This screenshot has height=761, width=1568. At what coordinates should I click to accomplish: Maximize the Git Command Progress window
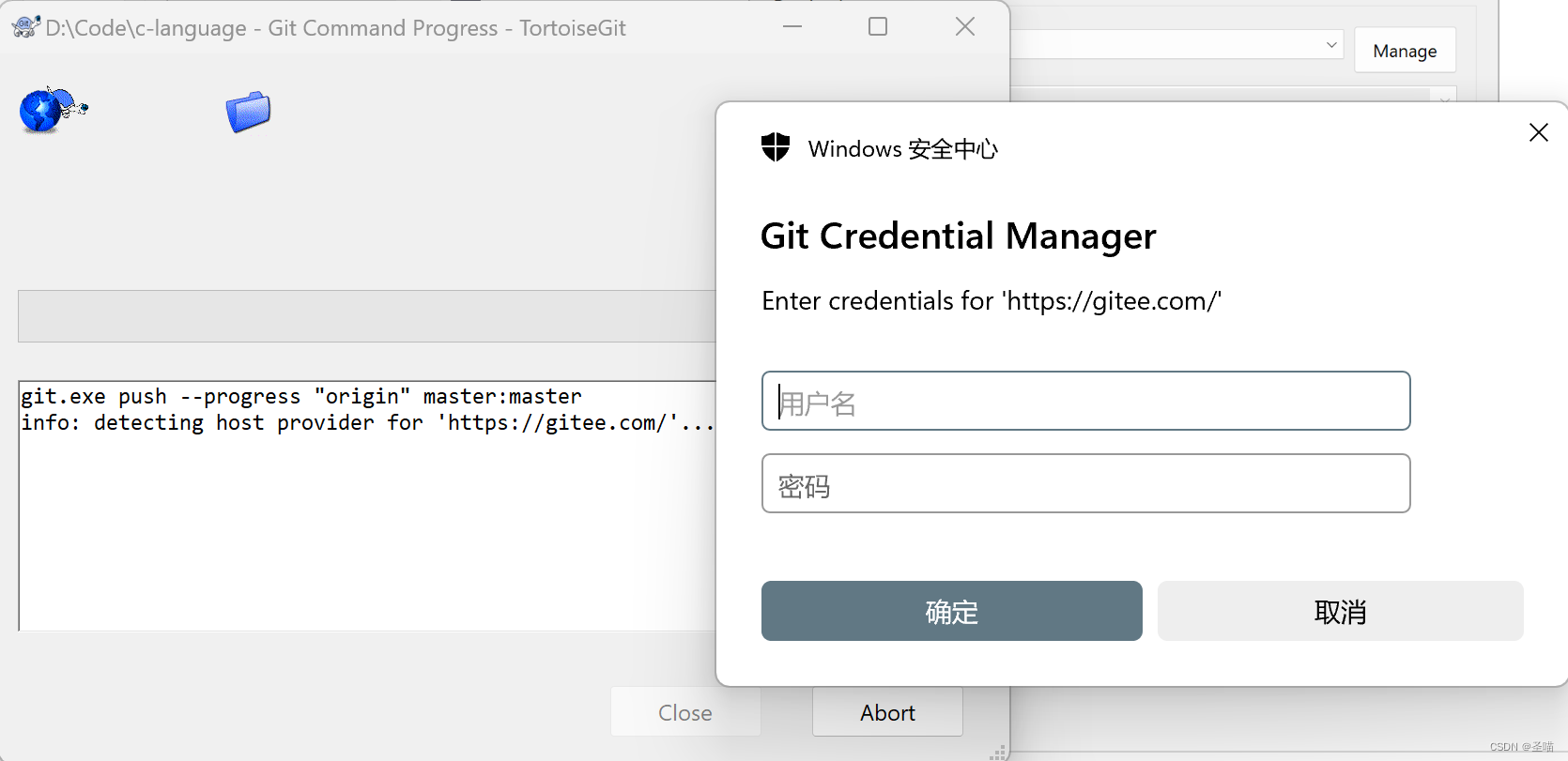878,26
